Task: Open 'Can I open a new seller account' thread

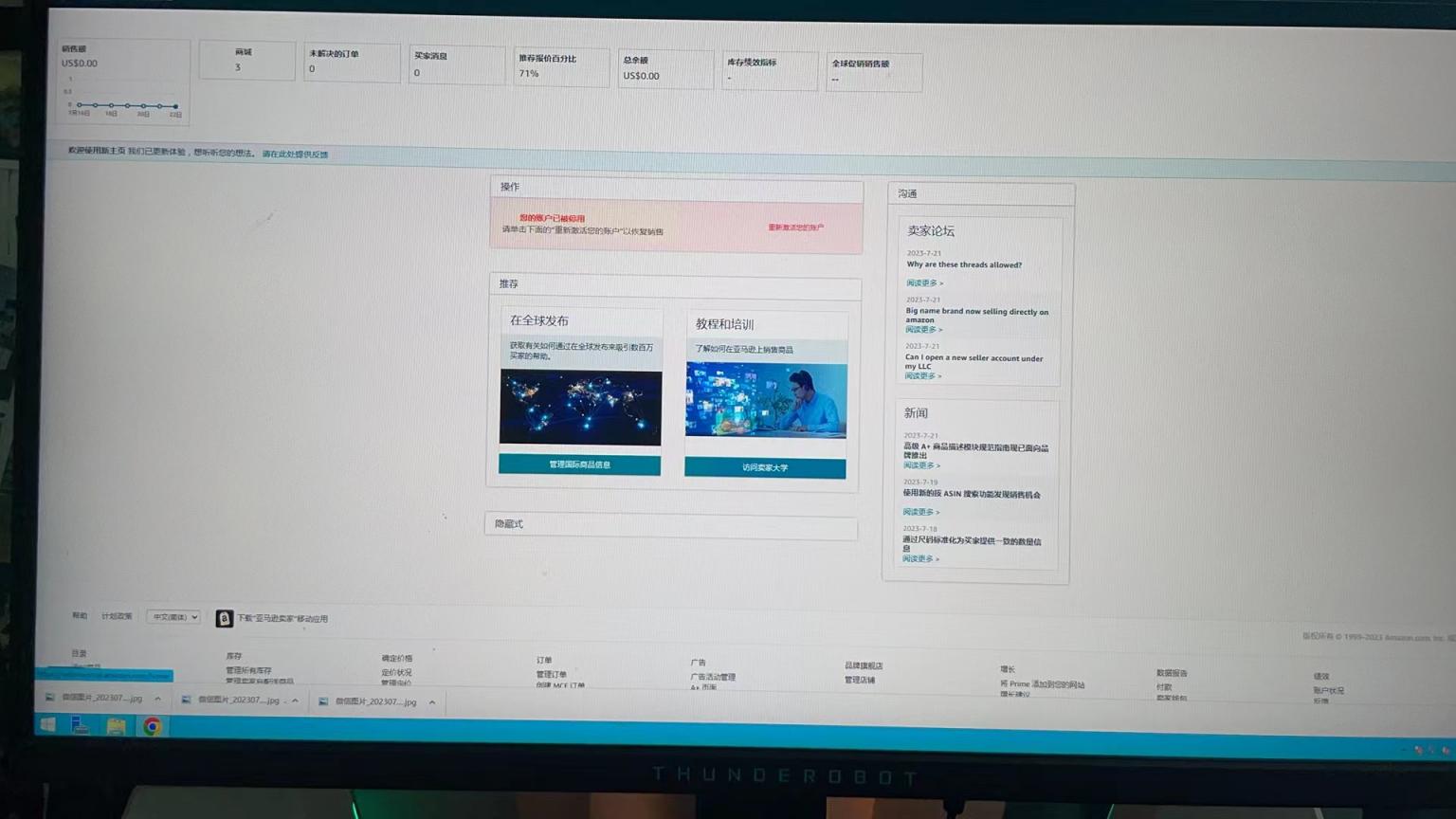Action: pos(974,362)
